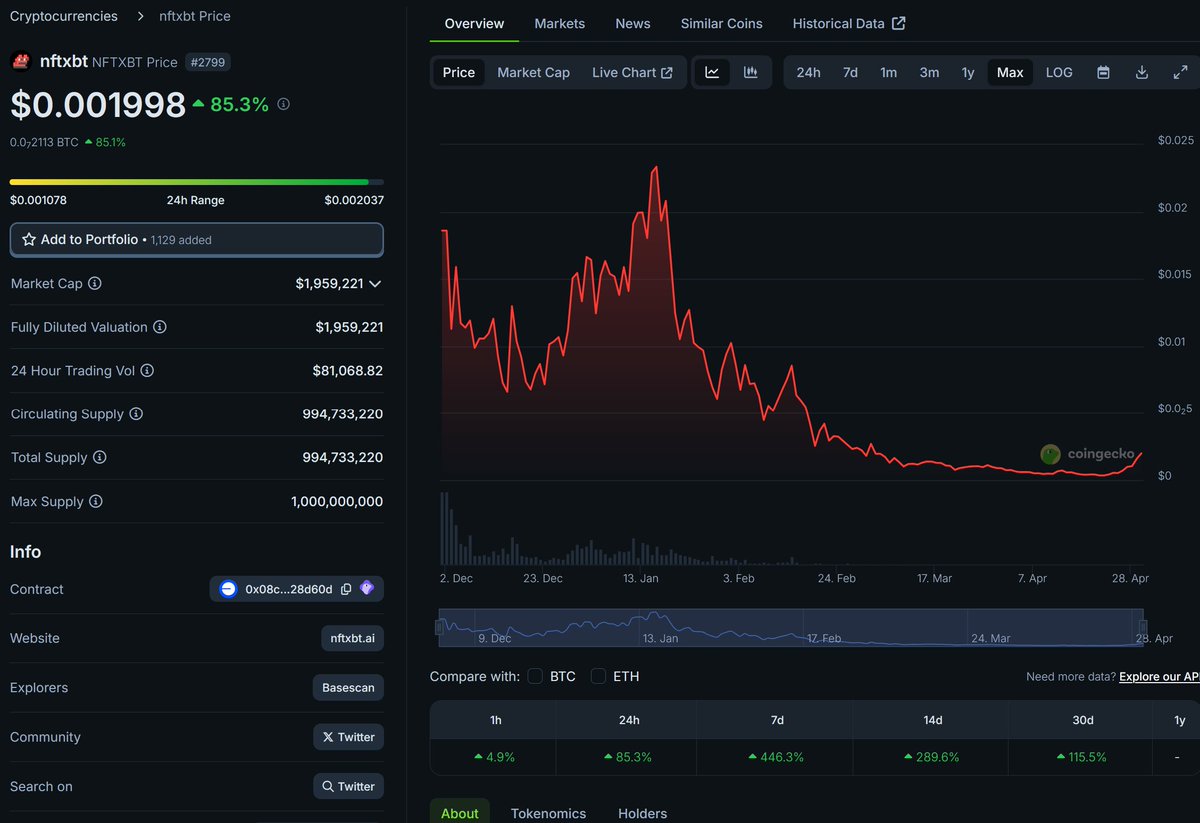This screenshot has height=823, width=1200.
Task: Click info icon next to Market Cap
Action: point(95,284)
